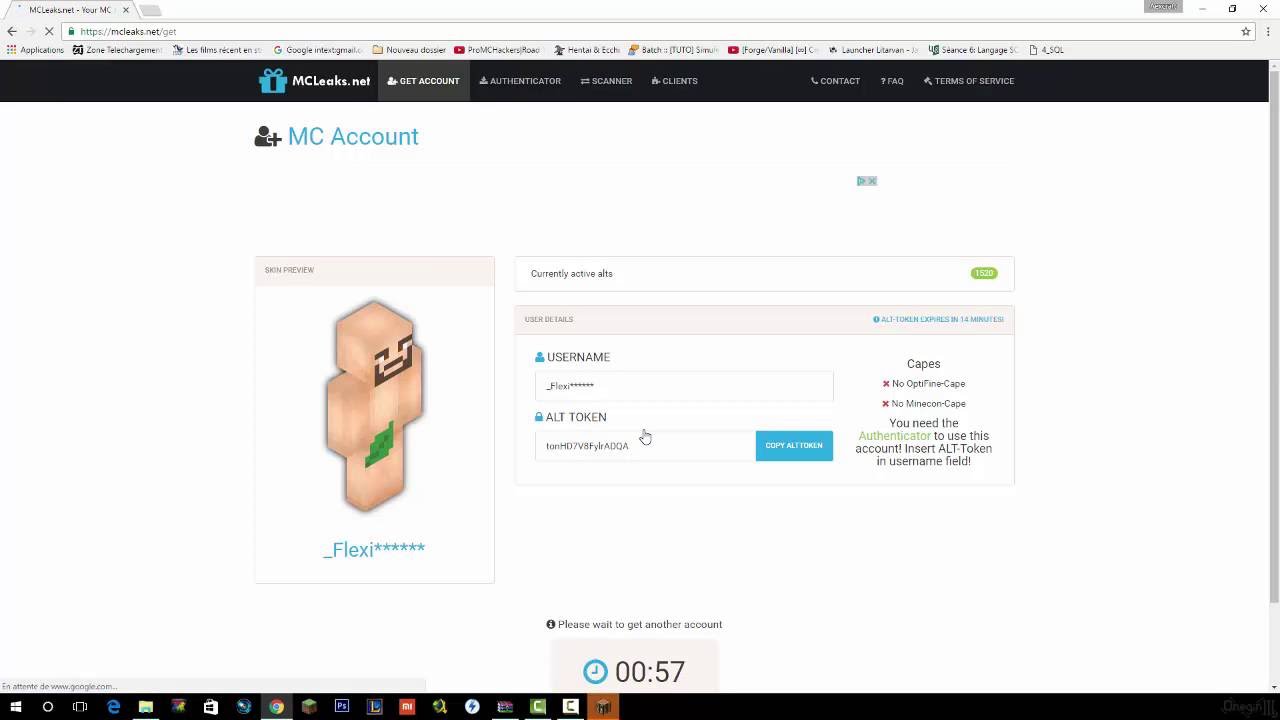Click the 1520 active alts badge

pyautogui.click(x=984, y=273)
